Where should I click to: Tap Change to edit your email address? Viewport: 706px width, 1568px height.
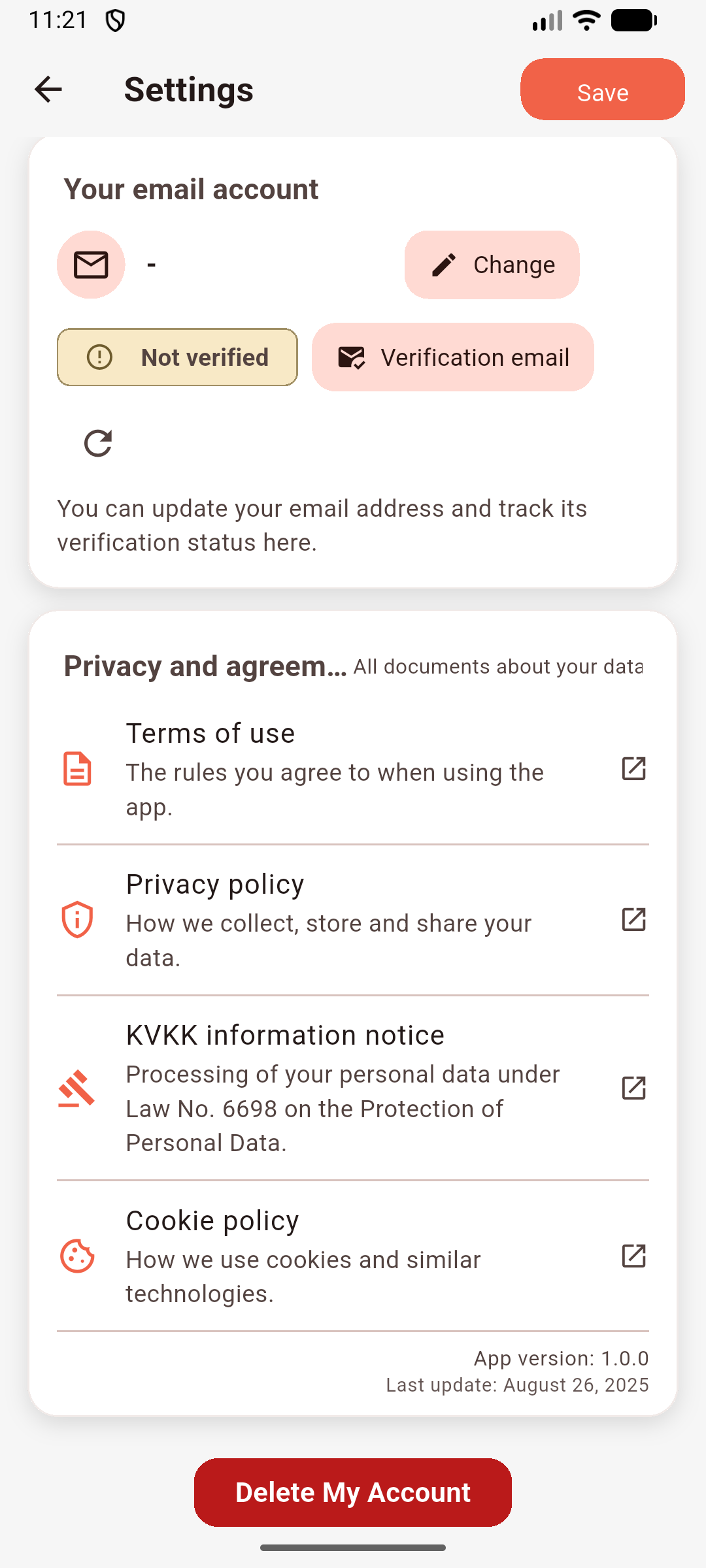[x=492, y=265]
